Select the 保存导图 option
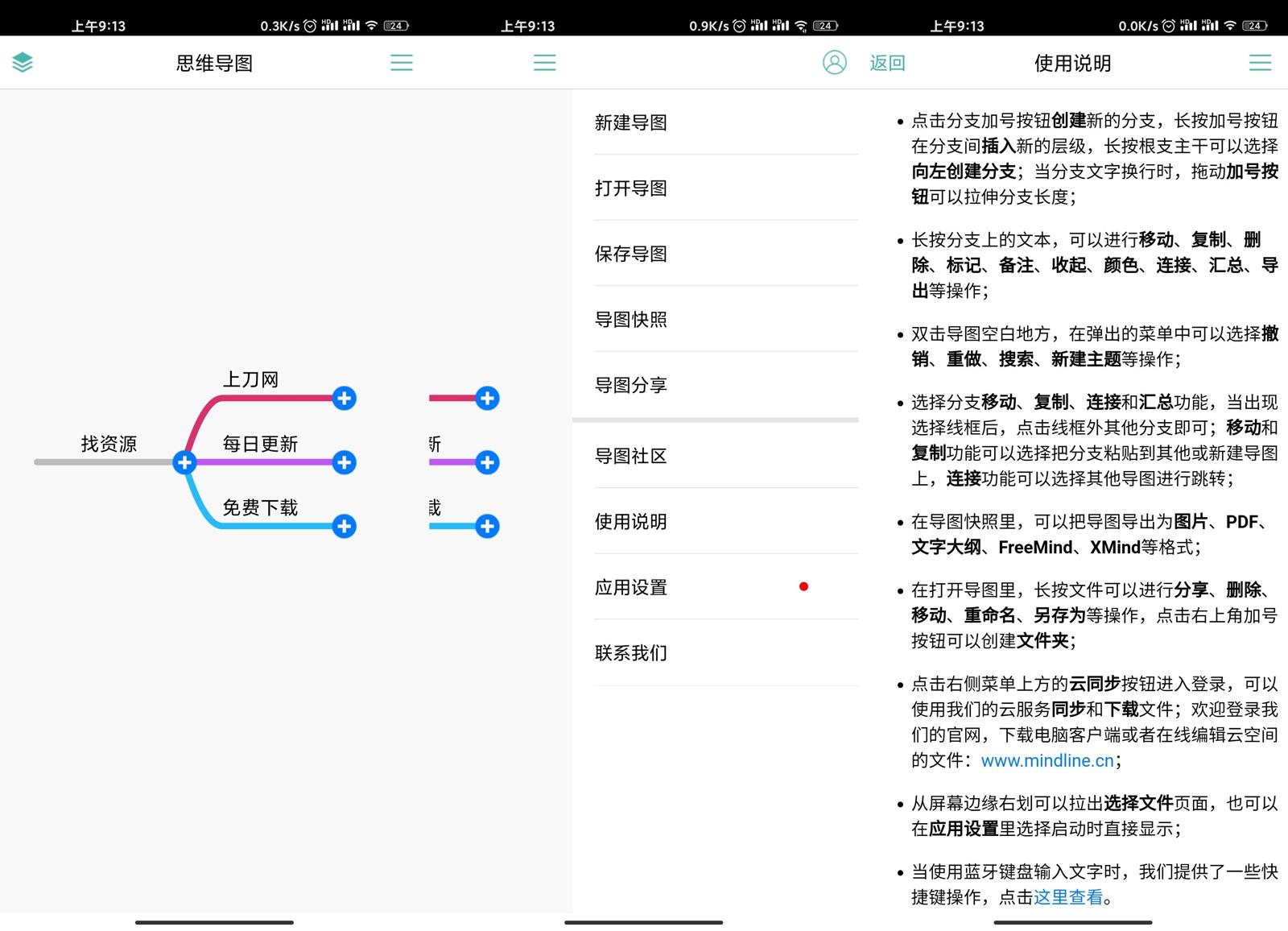Viewport: 1288px width, 931px height. (632, 254)
